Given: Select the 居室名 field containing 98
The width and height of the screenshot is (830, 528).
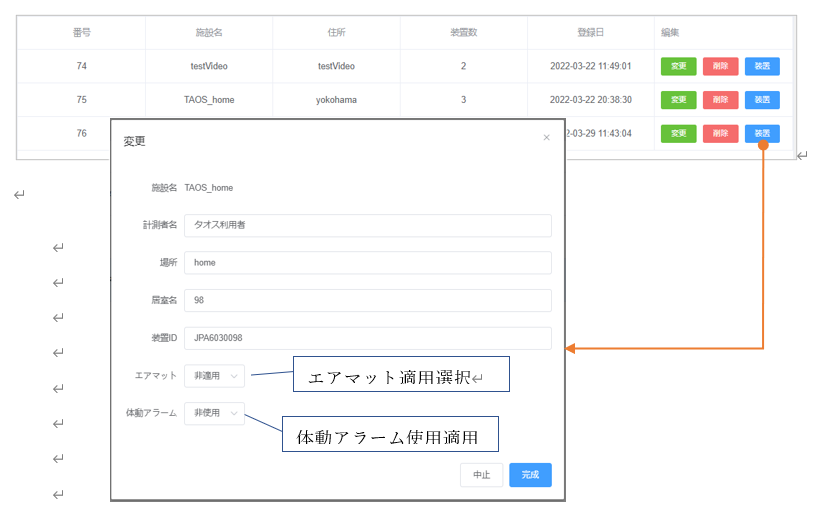Looking at the screenshot, I should tap(367, 301).
